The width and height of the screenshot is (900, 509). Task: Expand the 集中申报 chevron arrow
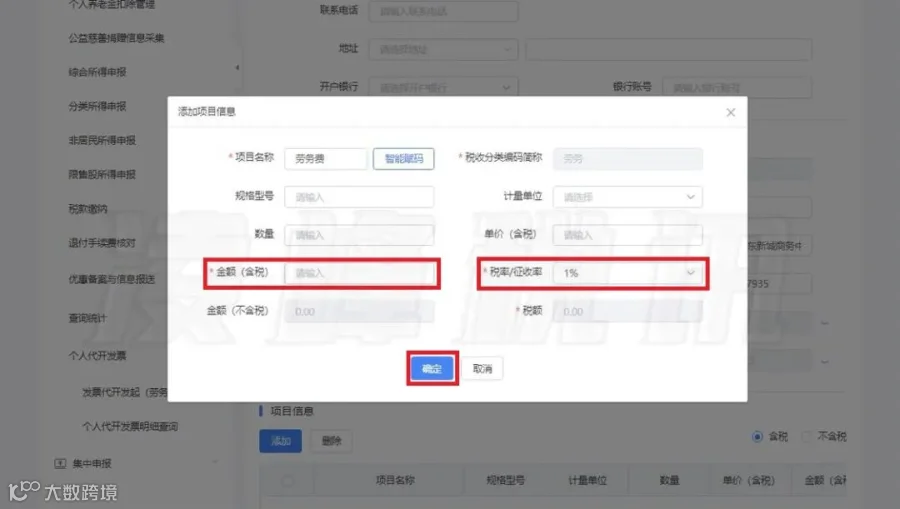pos(215,463)
